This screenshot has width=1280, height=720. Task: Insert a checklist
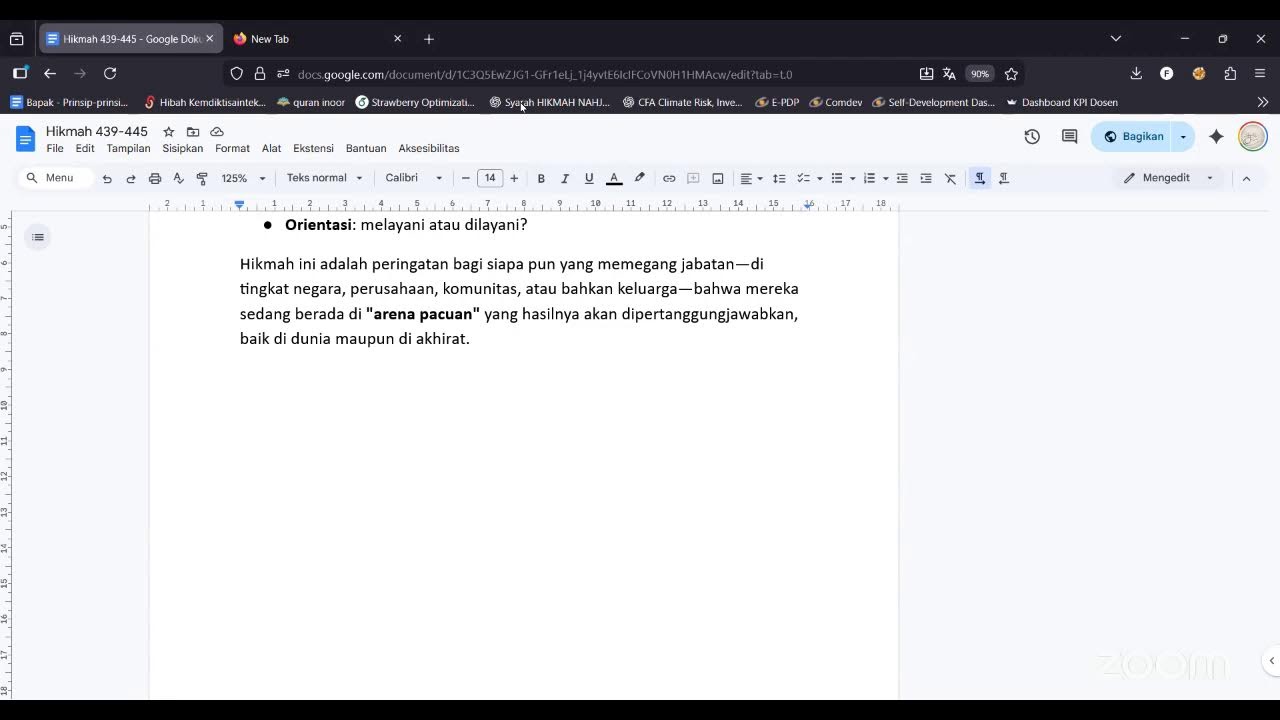pos(803,178)
